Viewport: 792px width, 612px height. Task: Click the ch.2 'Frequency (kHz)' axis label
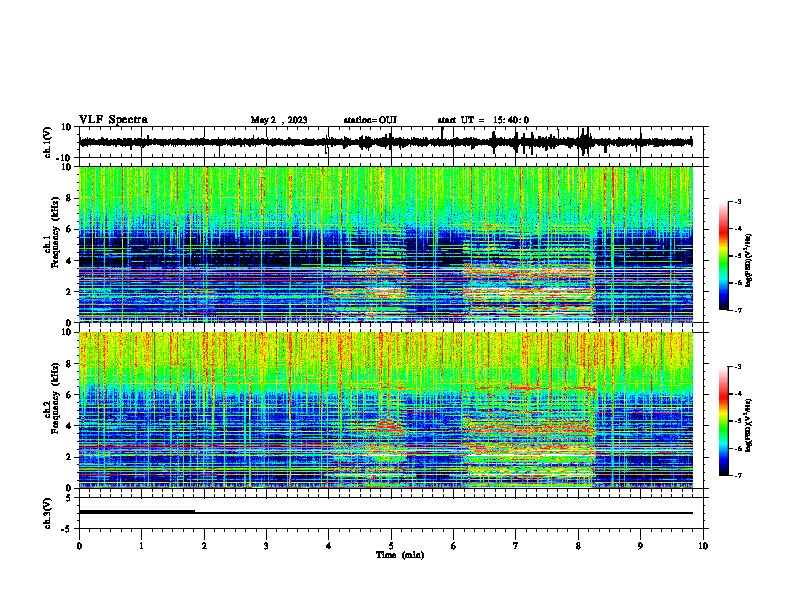coord(55,398)
